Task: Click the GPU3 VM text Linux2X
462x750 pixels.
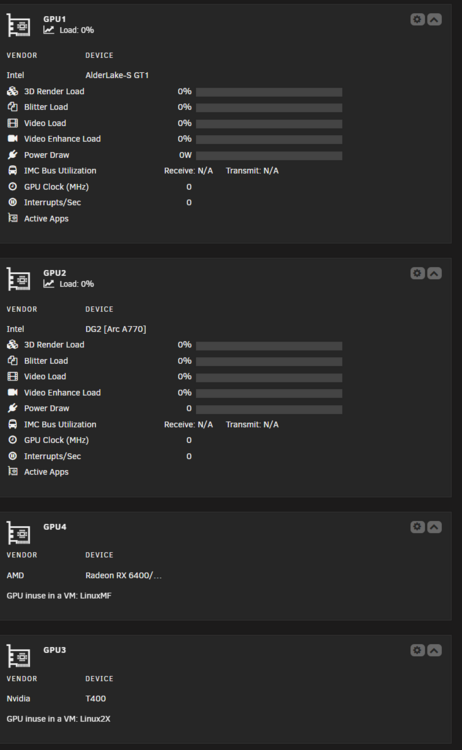Action: (95, 718)
